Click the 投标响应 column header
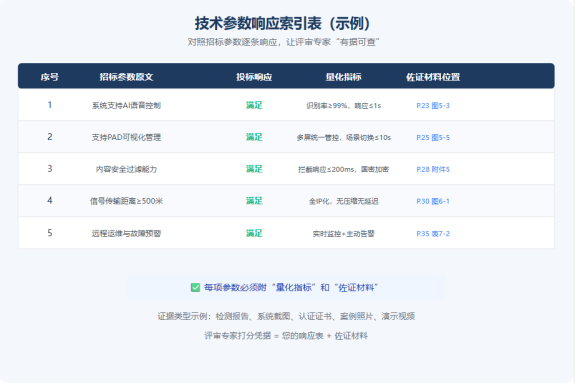The image size is (576, 383). tap(254, 77)
